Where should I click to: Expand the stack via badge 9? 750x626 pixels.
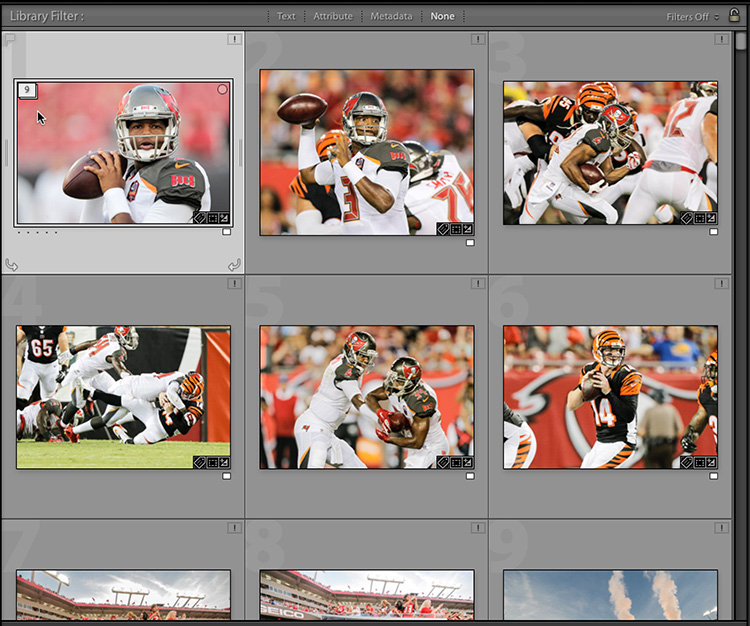[x=27, y=90]
